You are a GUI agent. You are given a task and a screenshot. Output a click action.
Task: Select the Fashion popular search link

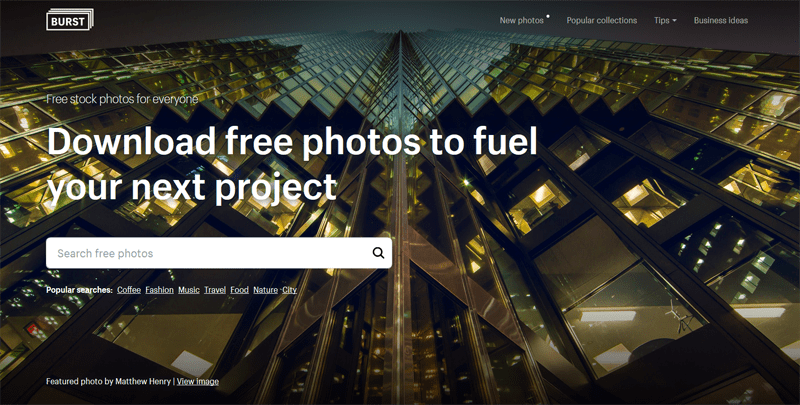click(x=159, y=290)
